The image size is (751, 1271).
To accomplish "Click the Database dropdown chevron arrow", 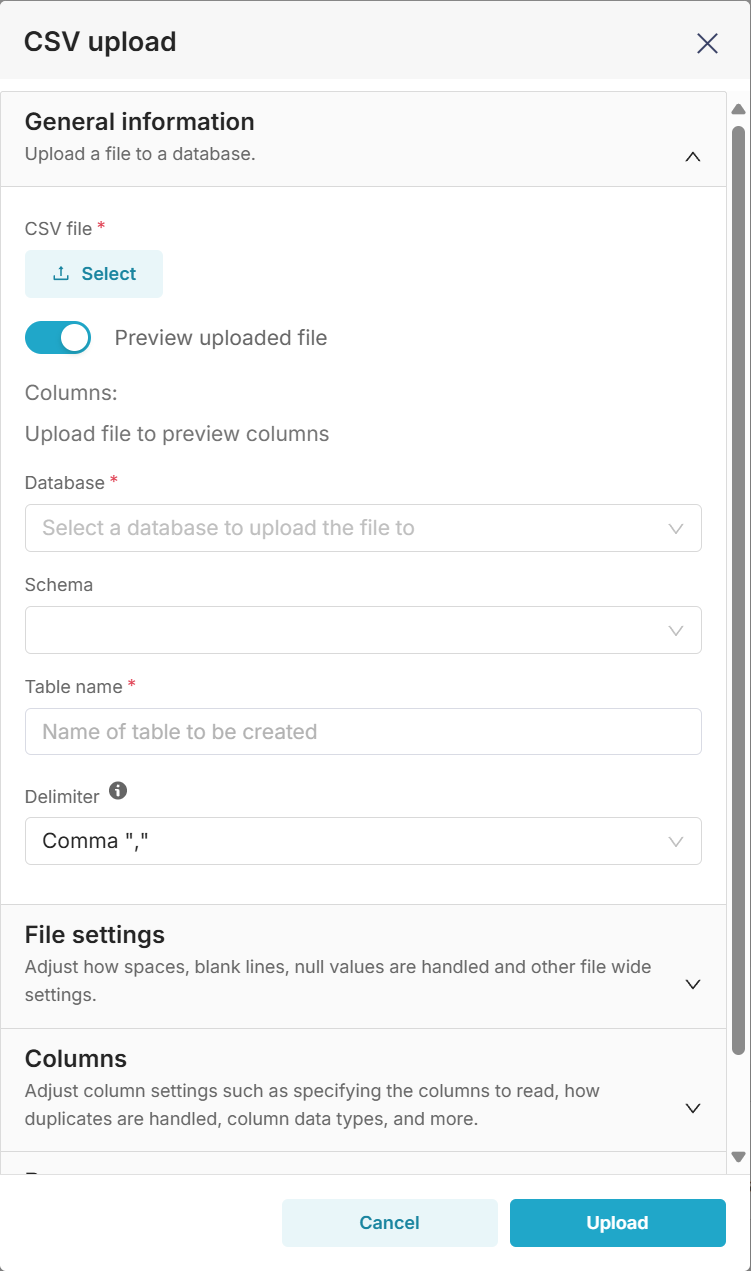I will tap(676, 528).
